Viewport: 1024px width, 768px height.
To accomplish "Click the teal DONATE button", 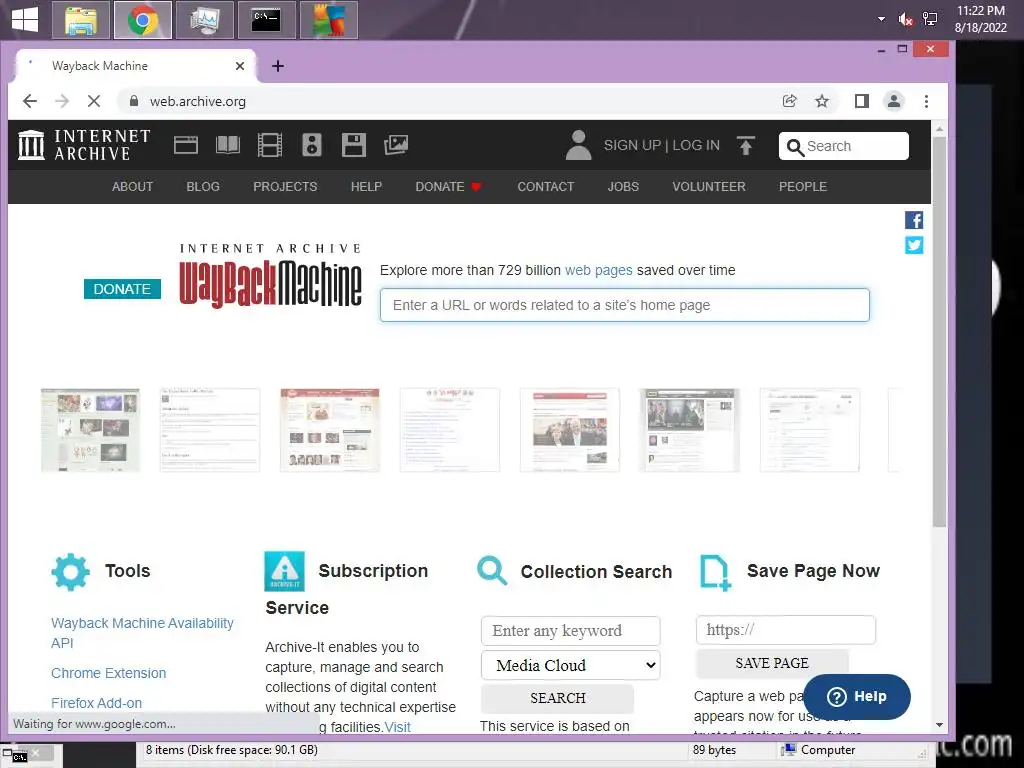I will tap(122, 289).
